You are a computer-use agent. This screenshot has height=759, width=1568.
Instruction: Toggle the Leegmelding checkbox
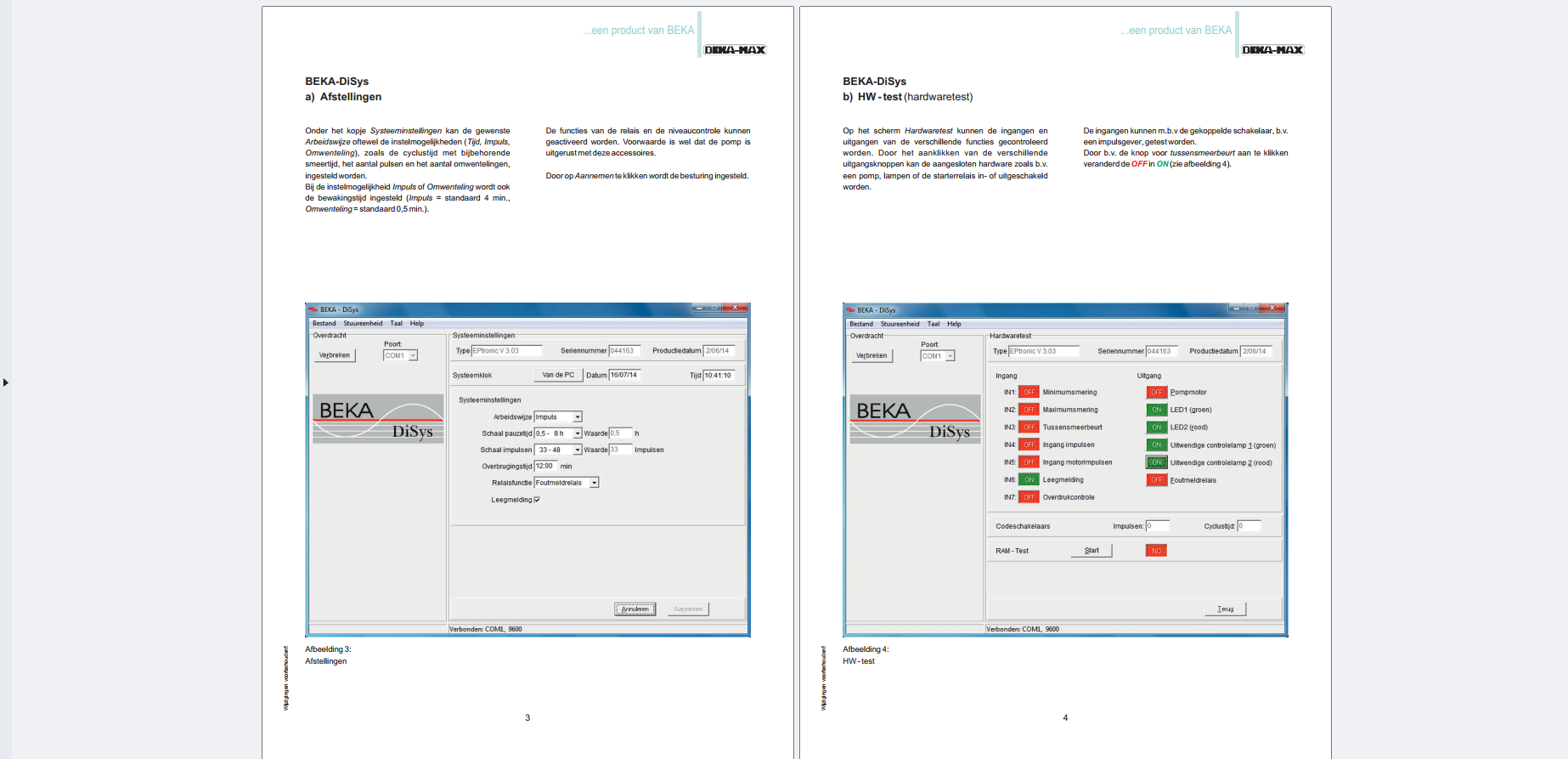click(x=537, y=500)
